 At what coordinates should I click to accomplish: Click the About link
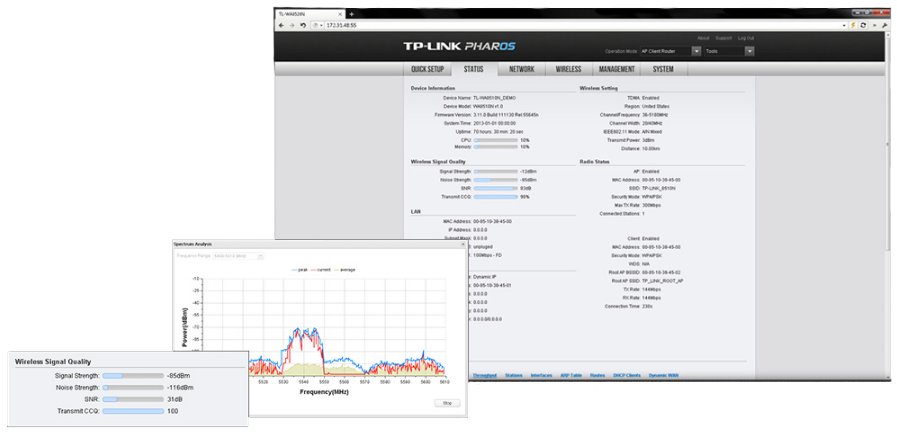(x=703, y=38)
